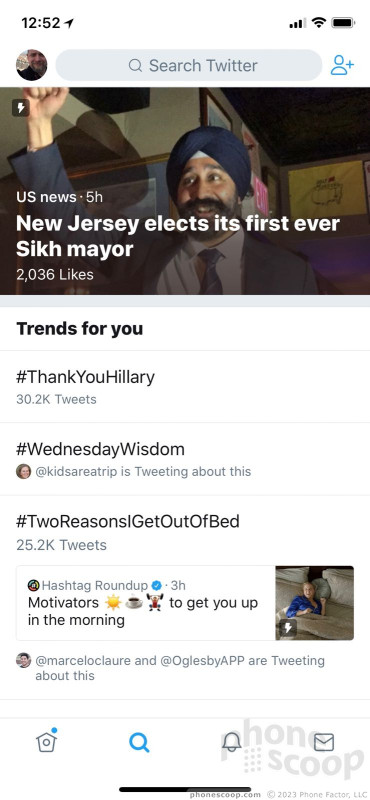Tap the Trends for you header
370x800 pixels.
click(80, 329)
